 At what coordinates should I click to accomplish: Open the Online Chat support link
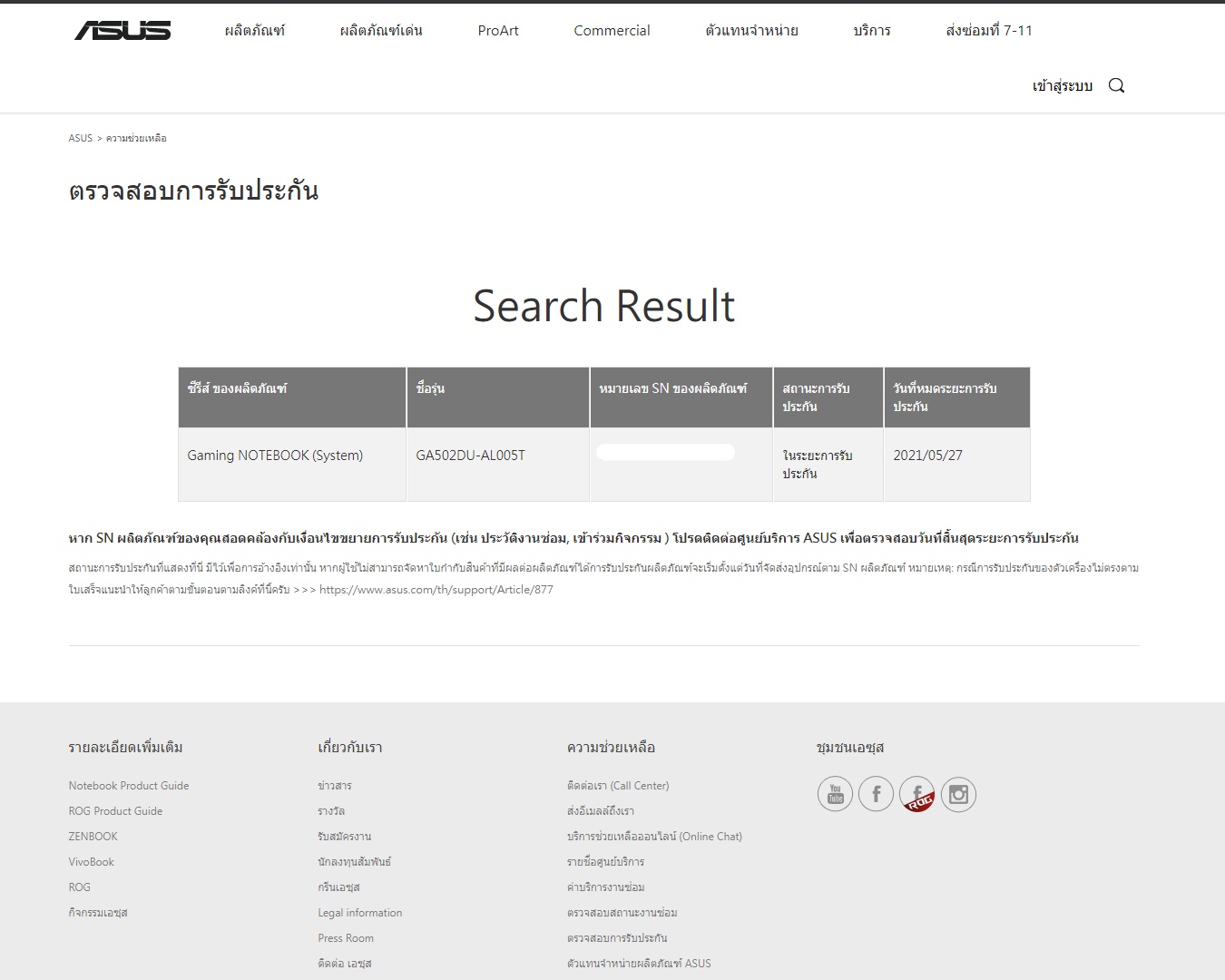point(654,837)
